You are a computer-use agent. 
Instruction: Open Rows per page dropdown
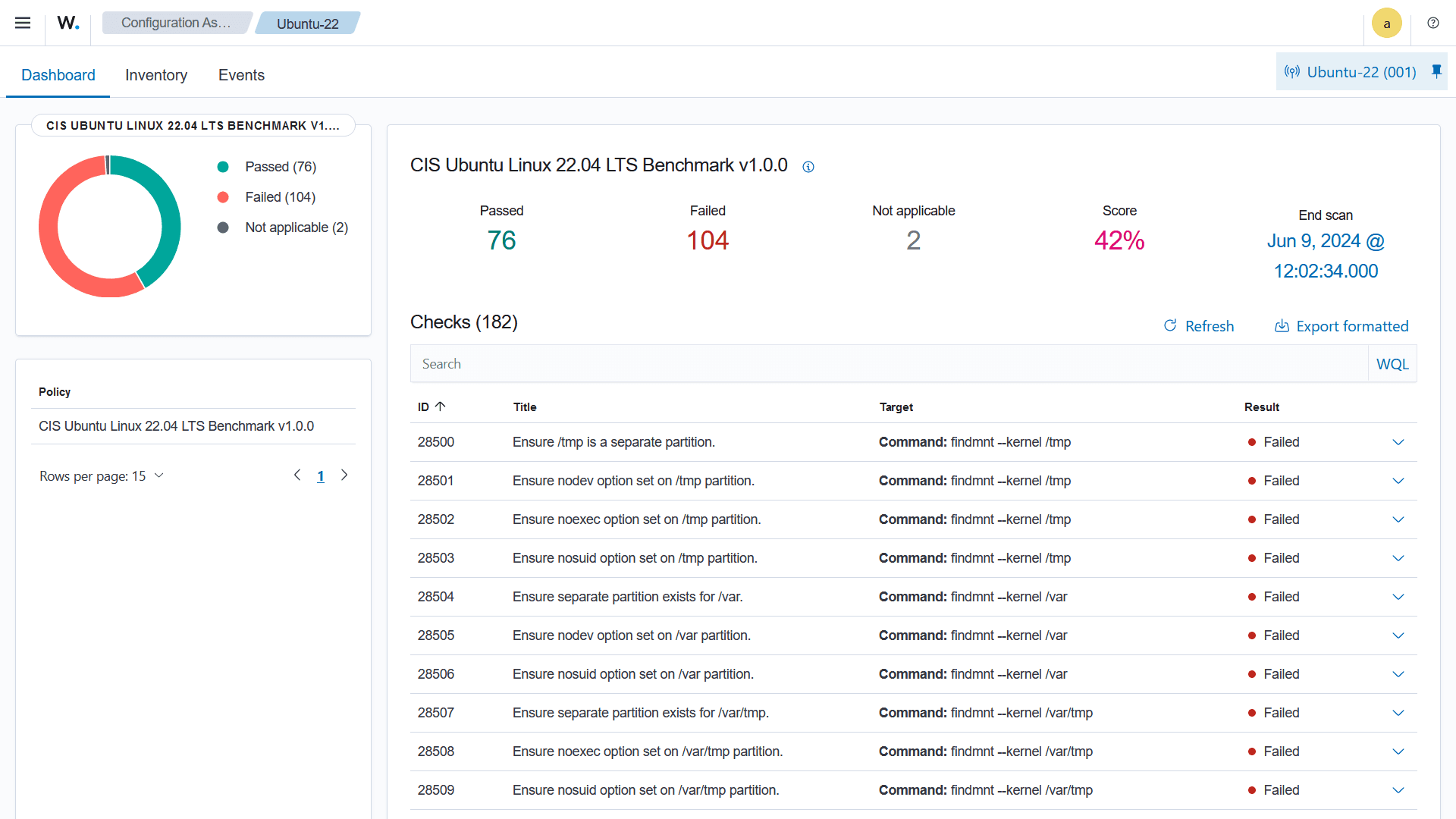[102, 476]
